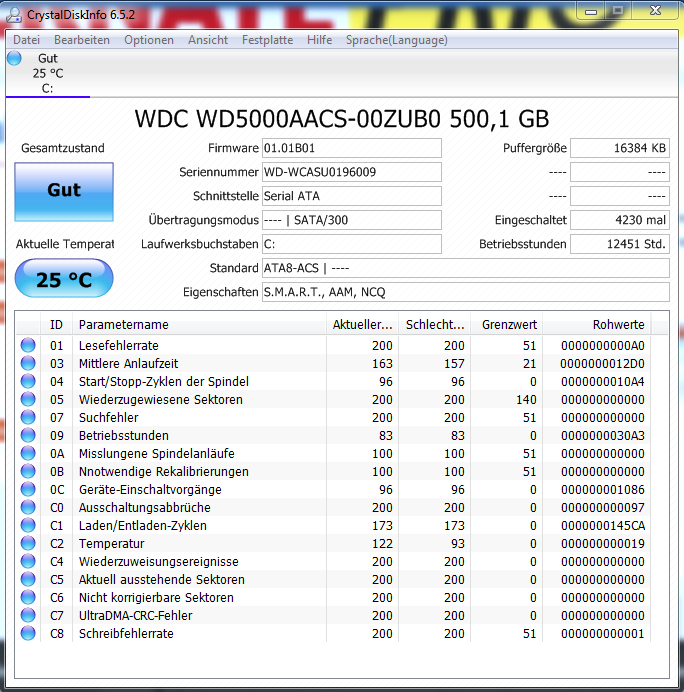Click status orb of Laden/Entladen-Zyklen row
This screenshot has height=692, width=684.
pos(28,525)
